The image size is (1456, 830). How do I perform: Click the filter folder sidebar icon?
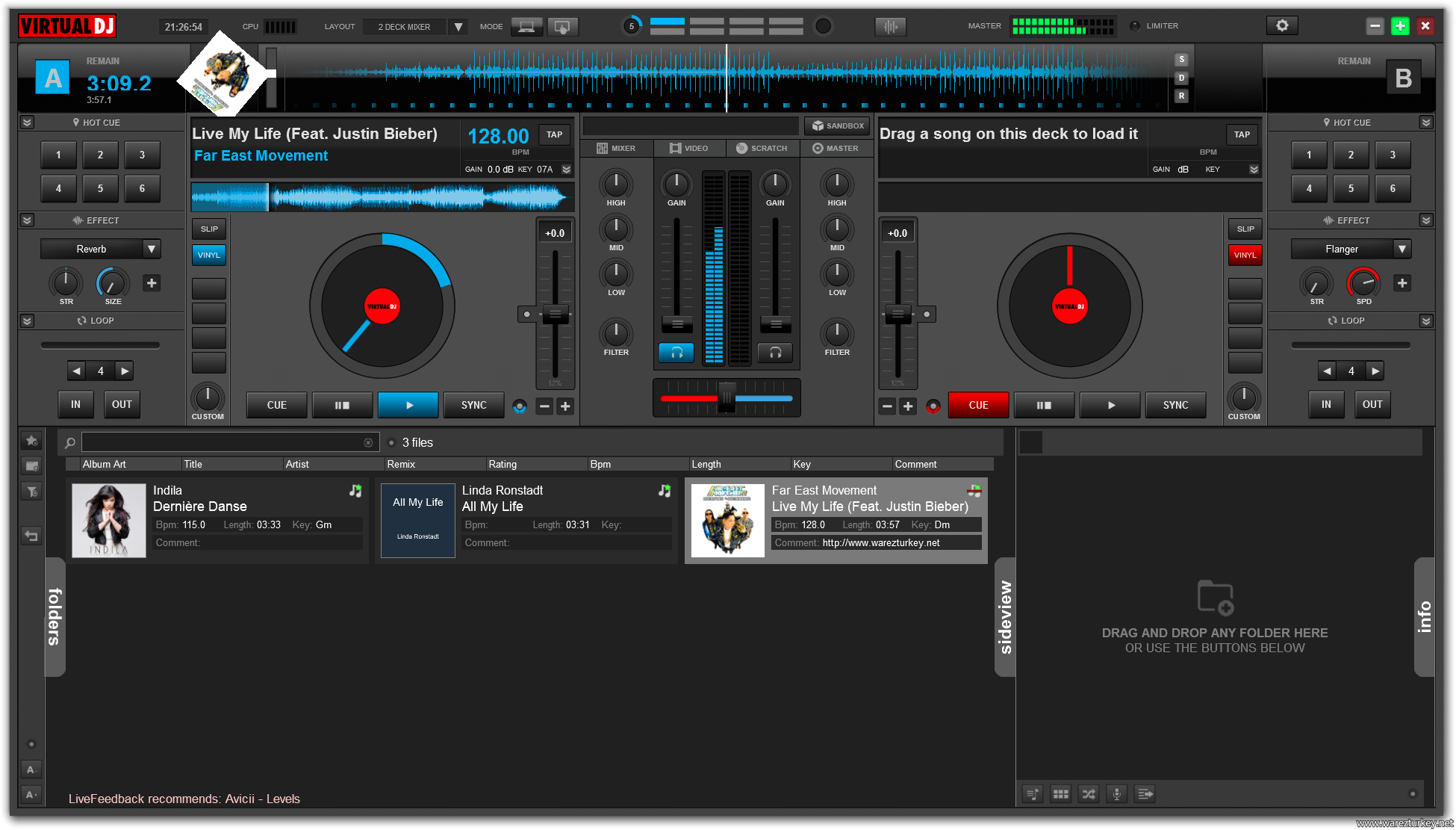tap(31, 492)
